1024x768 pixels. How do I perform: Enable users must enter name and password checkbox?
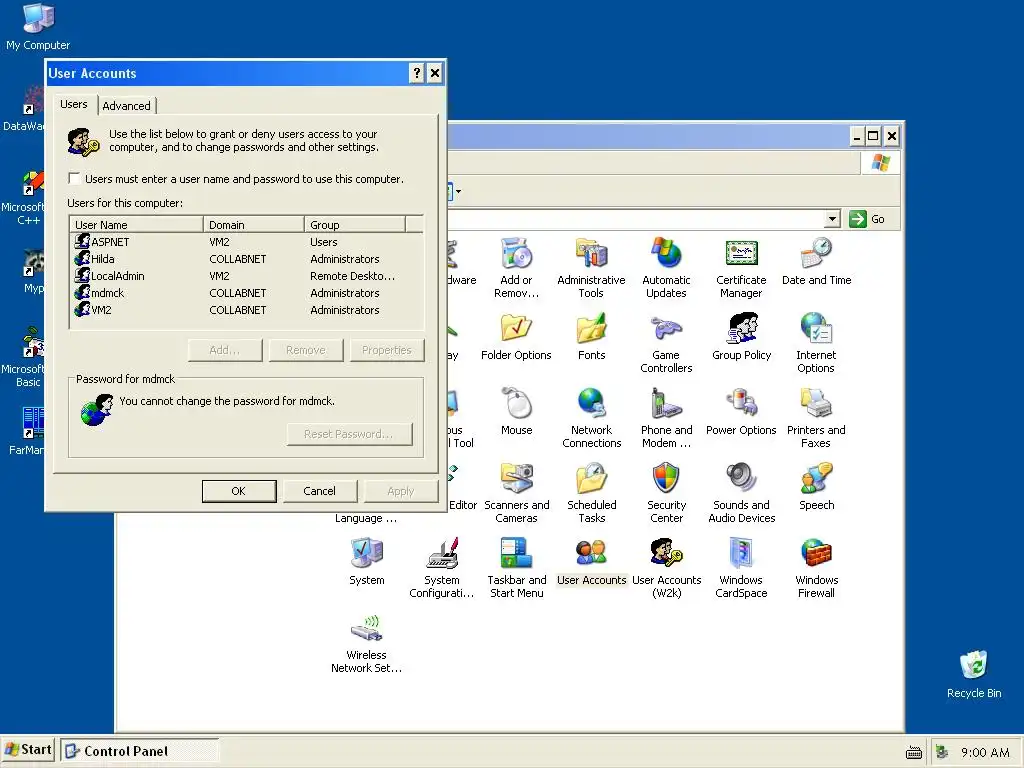(74, 178)
